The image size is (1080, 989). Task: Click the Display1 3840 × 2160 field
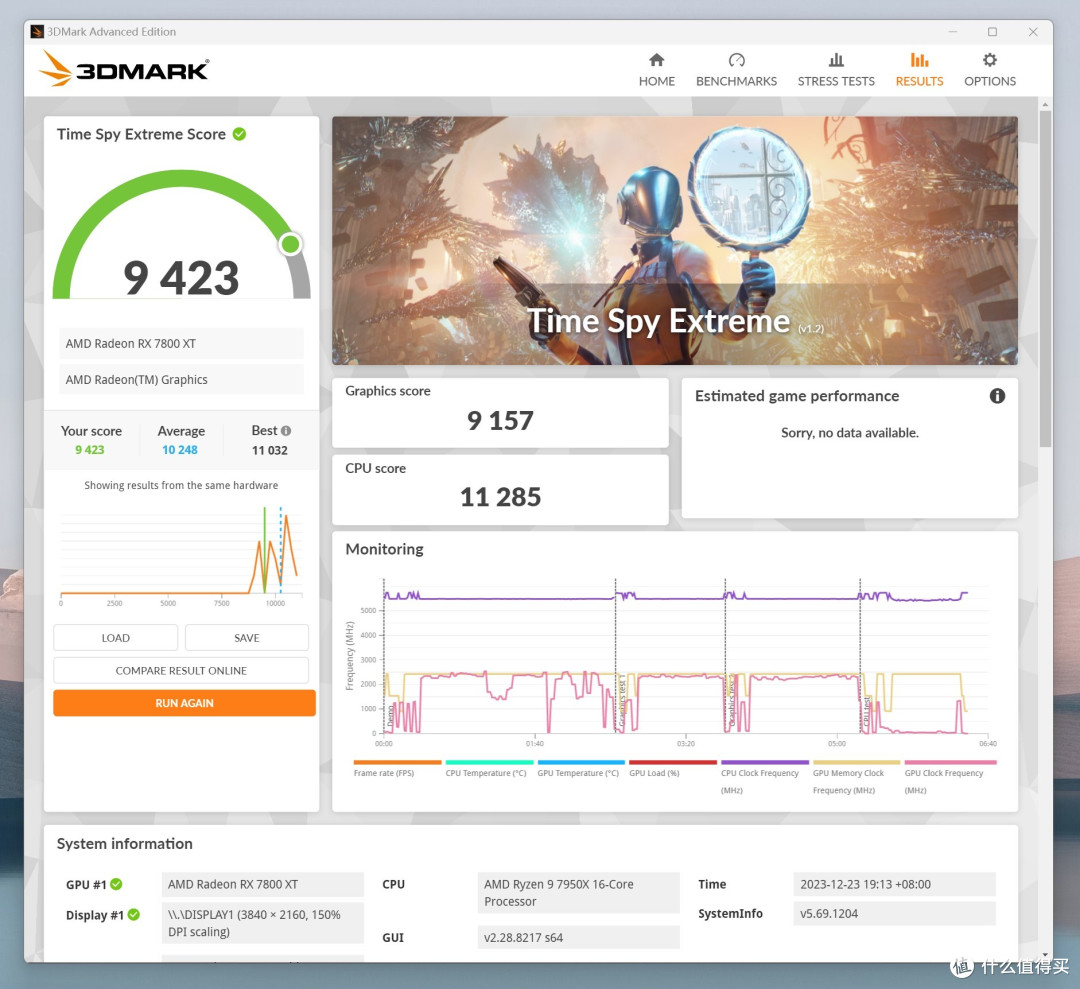tap(262, 923)
